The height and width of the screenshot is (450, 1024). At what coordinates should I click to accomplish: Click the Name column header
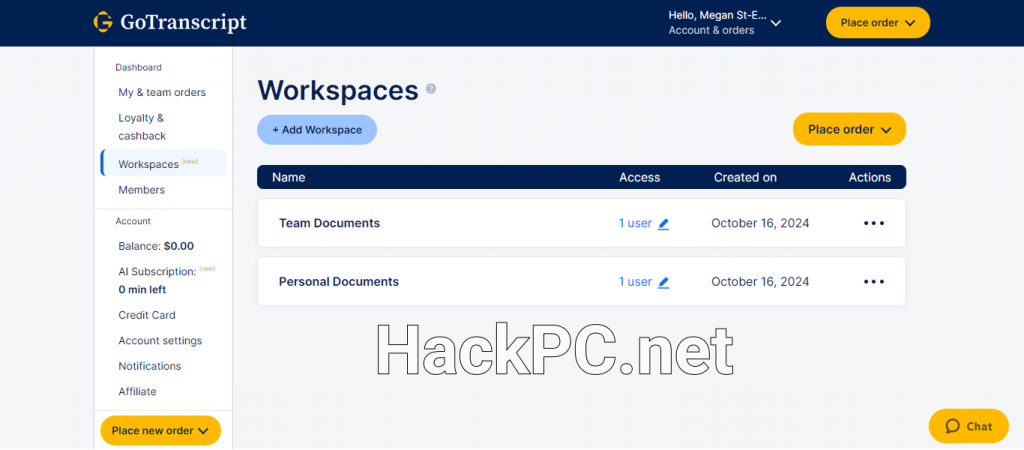289,177
